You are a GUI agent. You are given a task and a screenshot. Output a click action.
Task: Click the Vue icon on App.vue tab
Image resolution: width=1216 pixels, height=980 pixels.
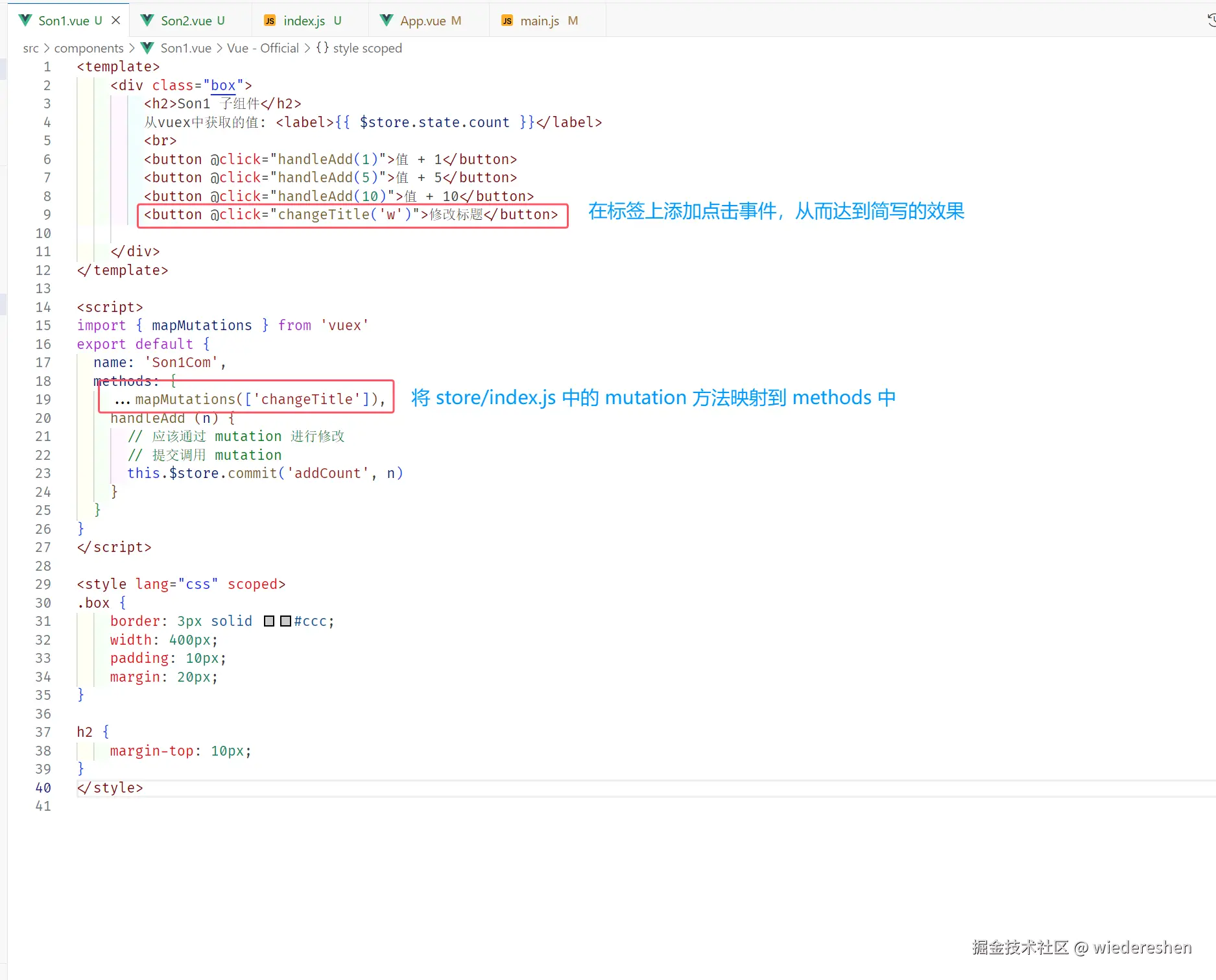pos(387,20)
